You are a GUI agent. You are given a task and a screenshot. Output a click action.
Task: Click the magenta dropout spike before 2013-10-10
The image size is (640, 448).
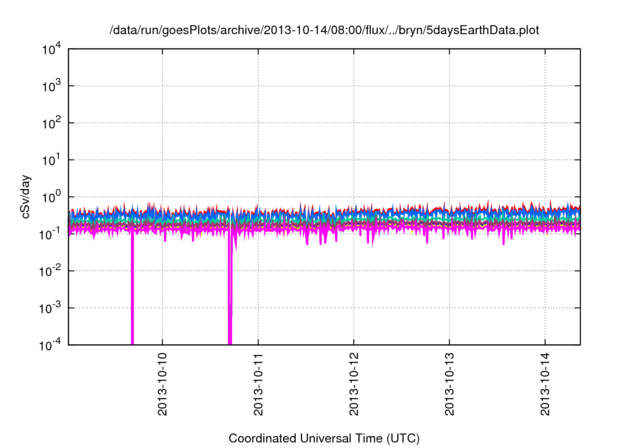pos(132,290)
